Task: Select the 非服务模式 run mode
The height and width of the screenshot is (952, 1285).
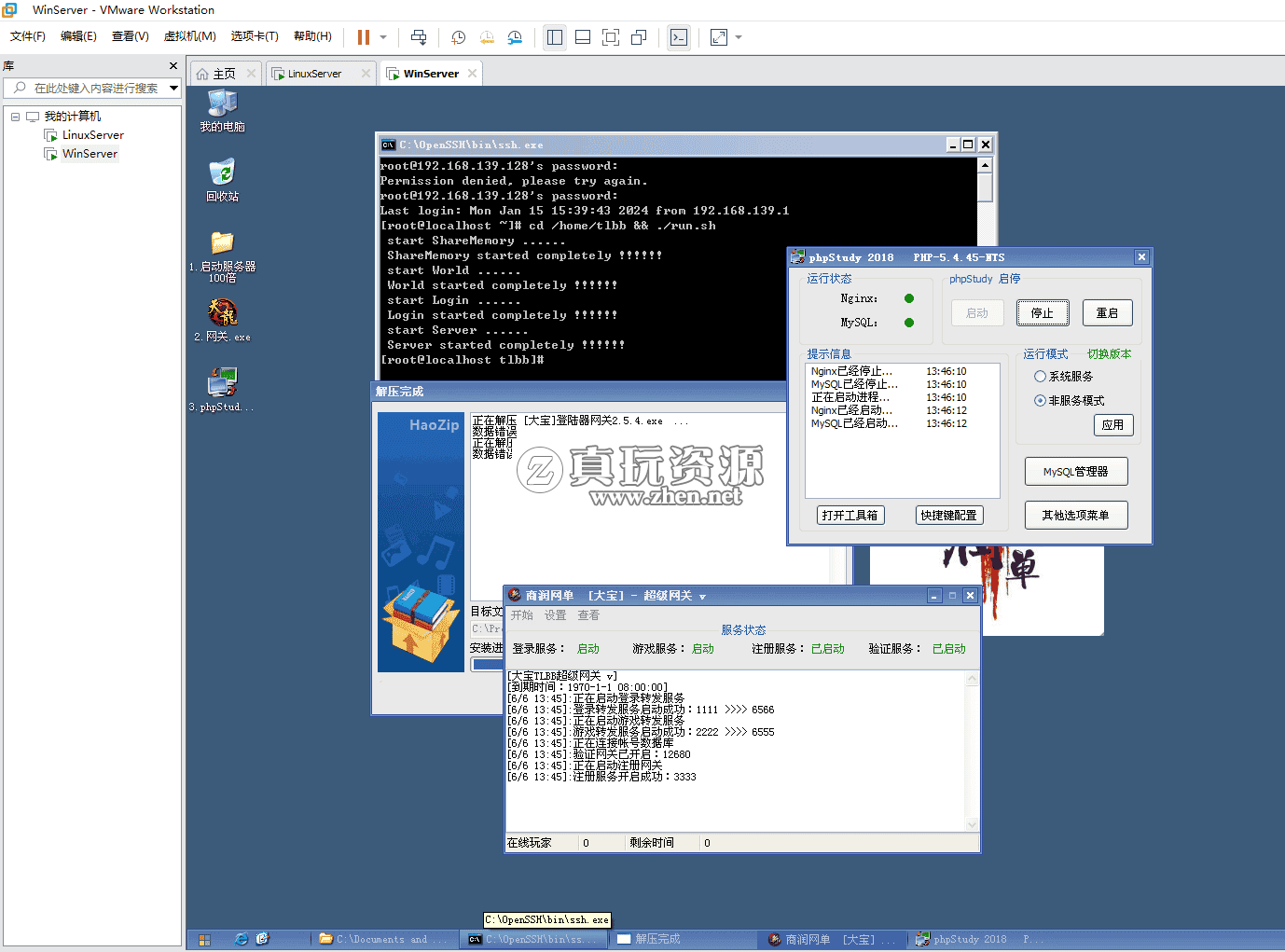Action: point(1070,401)
